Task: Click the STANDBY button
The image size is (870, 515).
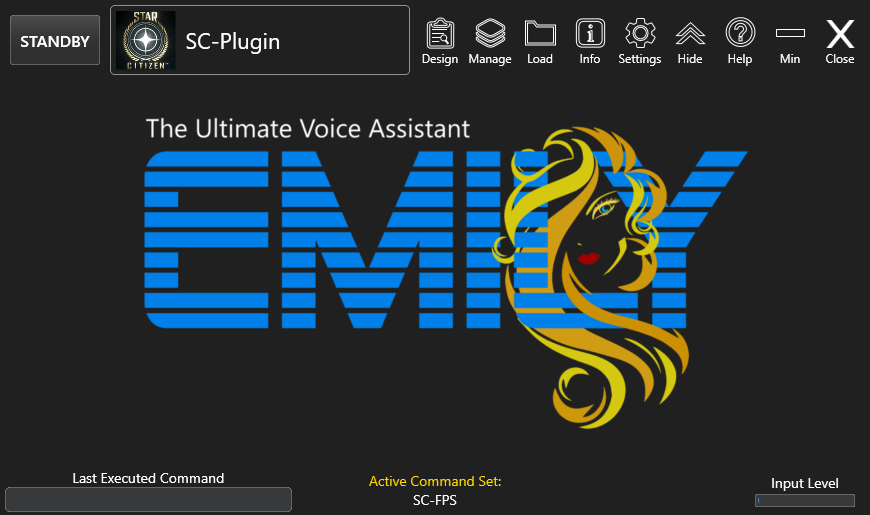Action: coord(55,41)
